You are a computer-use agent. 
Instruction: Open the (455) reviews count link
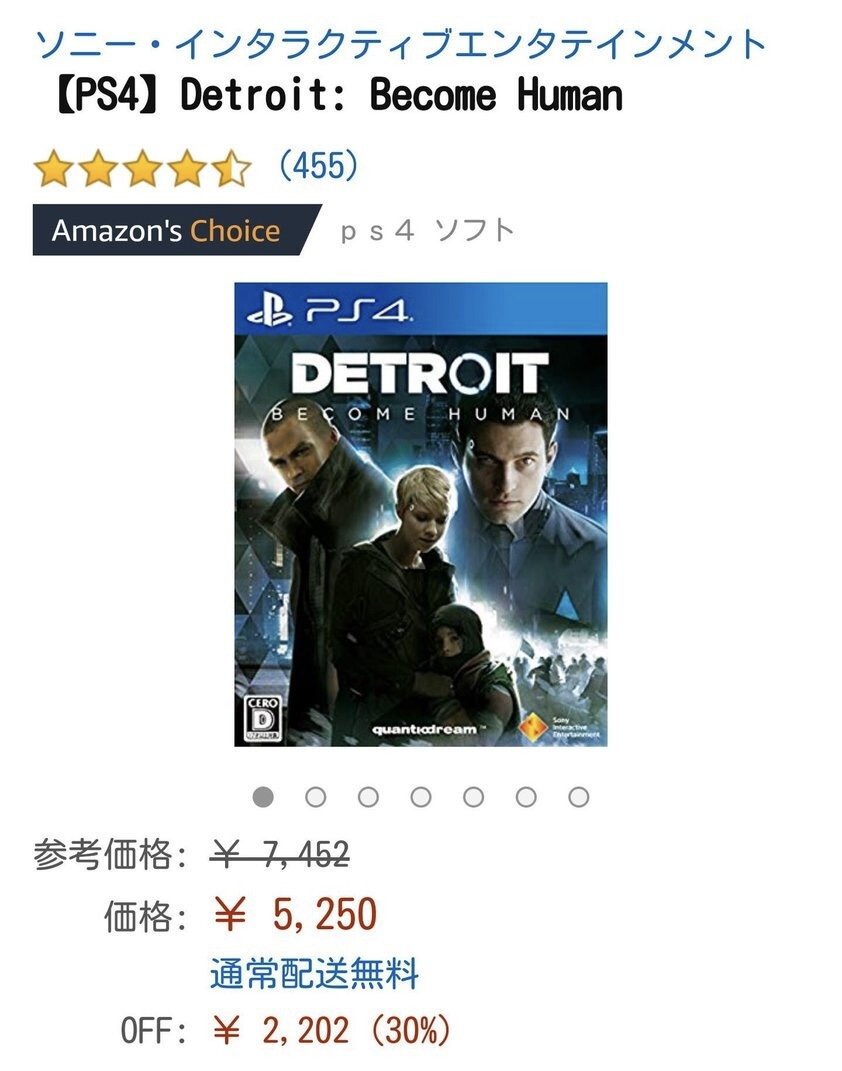click(318, 165)
